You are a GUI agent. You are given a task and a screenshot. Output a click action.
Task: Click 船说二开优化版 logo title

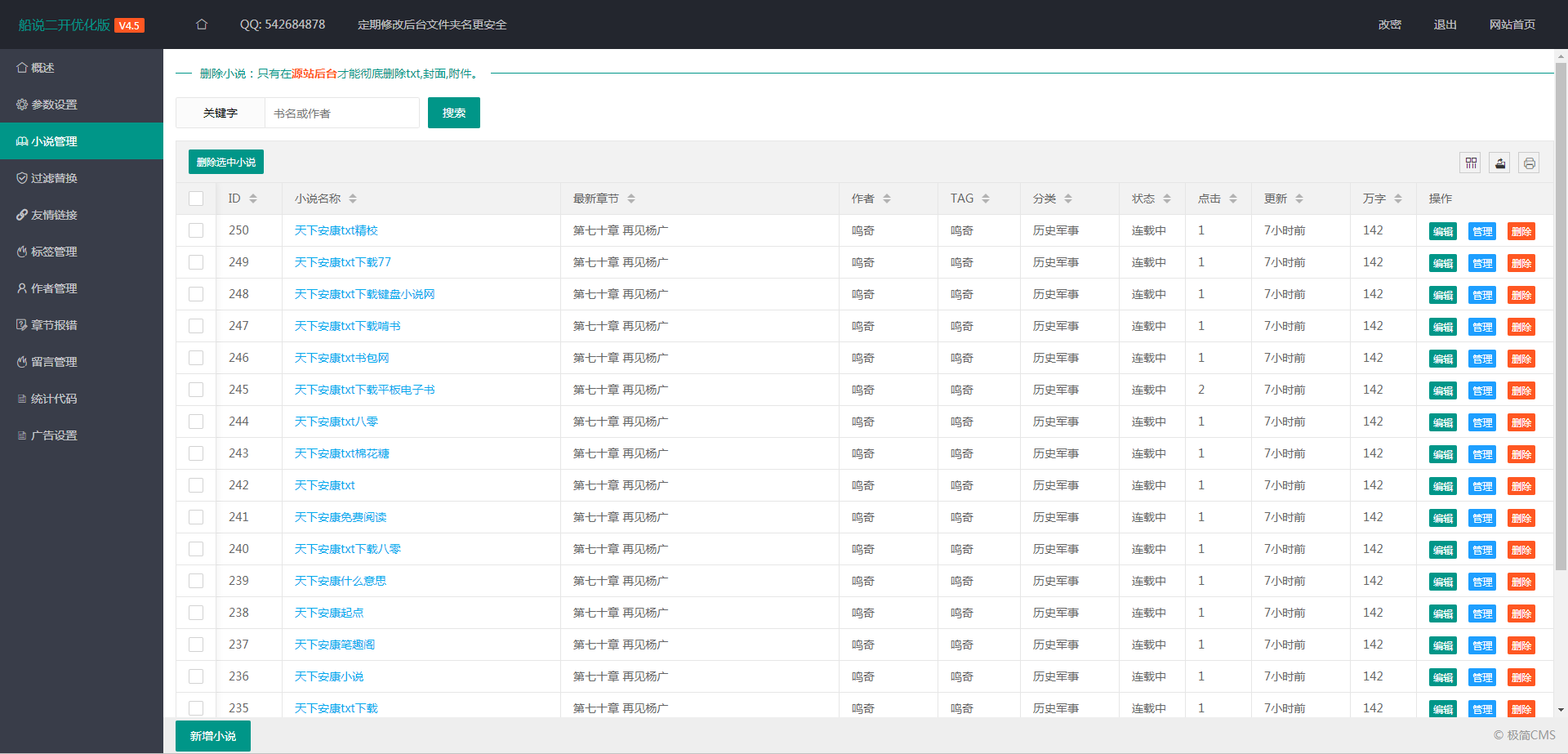click(65, 25)
